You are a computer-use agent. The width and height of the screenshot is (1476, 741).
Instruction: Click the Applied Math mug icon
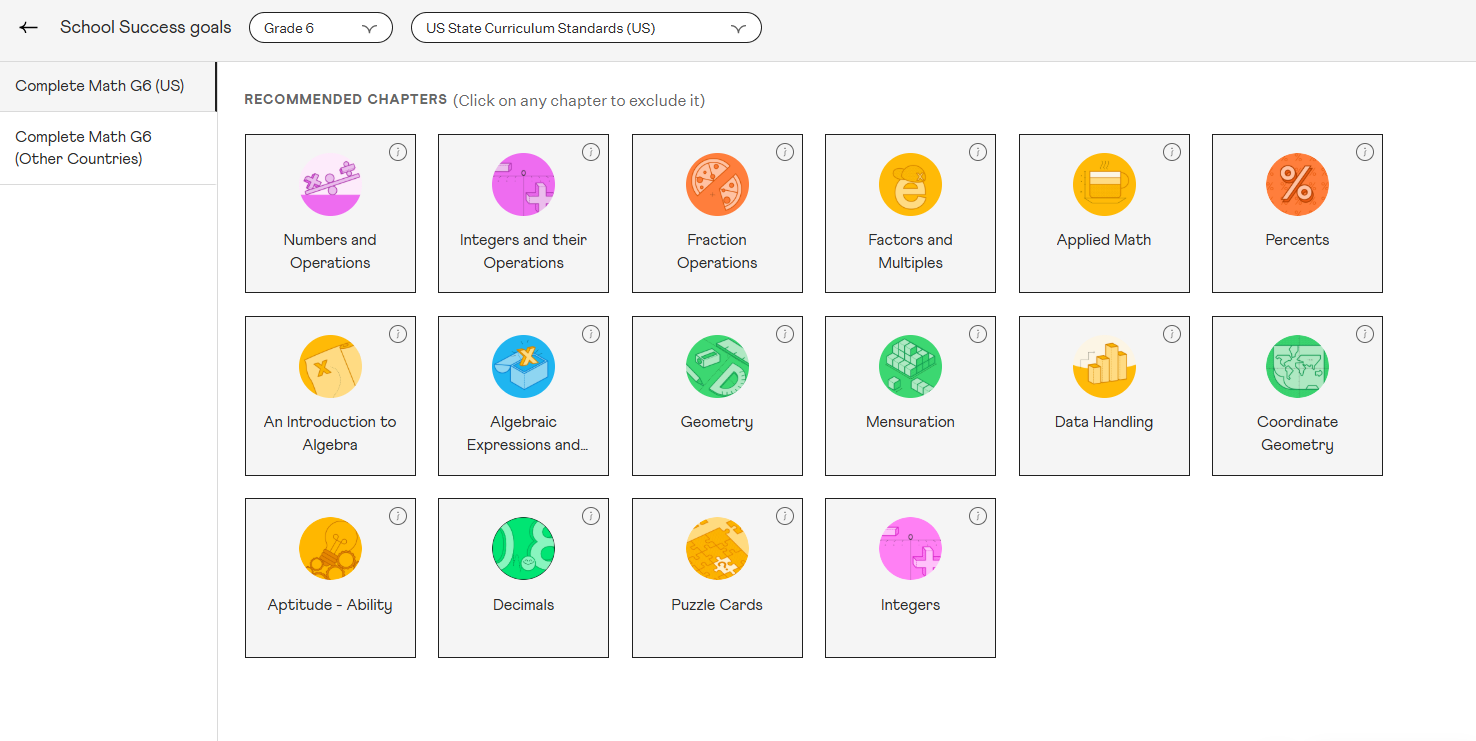[1104, 184]
